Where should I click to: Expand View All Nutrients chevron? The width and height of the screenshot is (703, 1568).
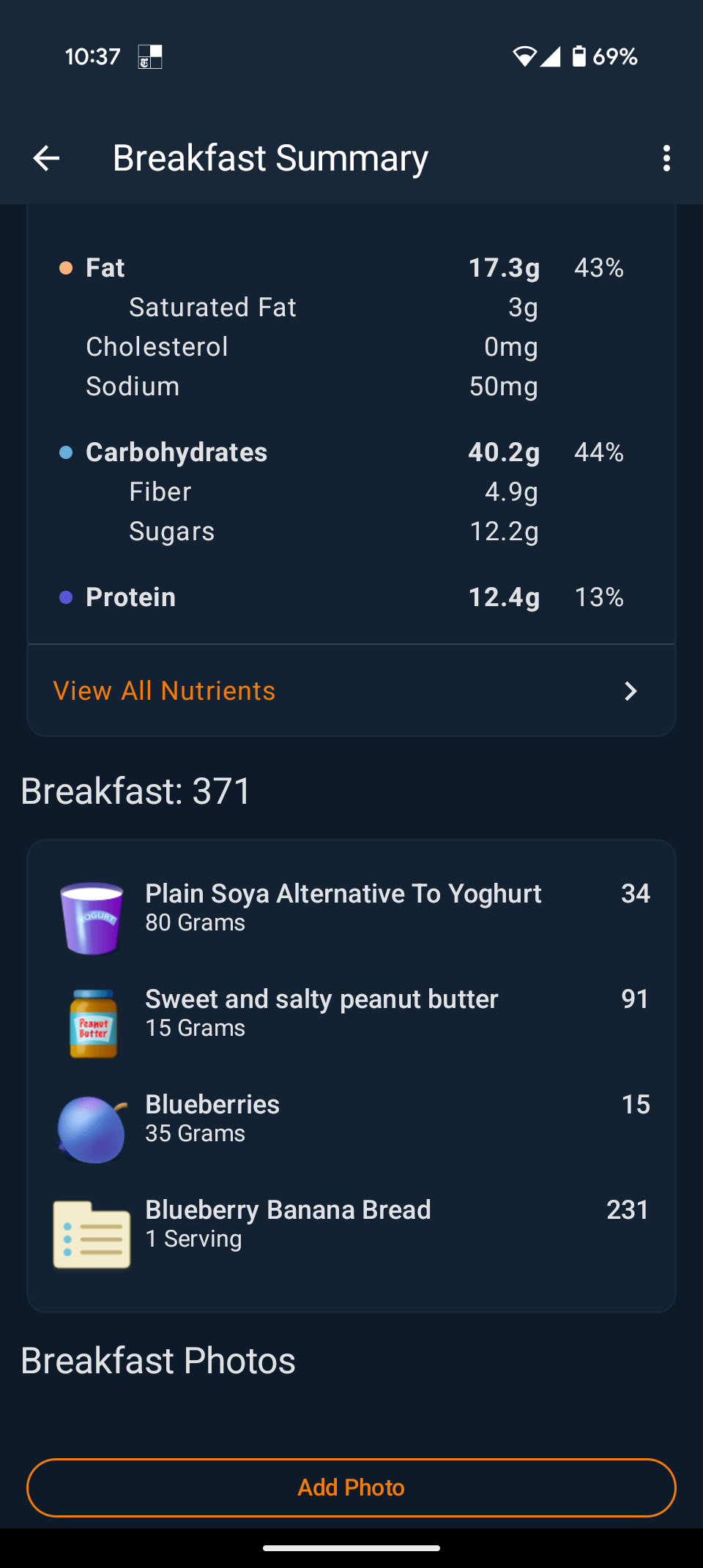pyautogui.click(x=630, y=691)
